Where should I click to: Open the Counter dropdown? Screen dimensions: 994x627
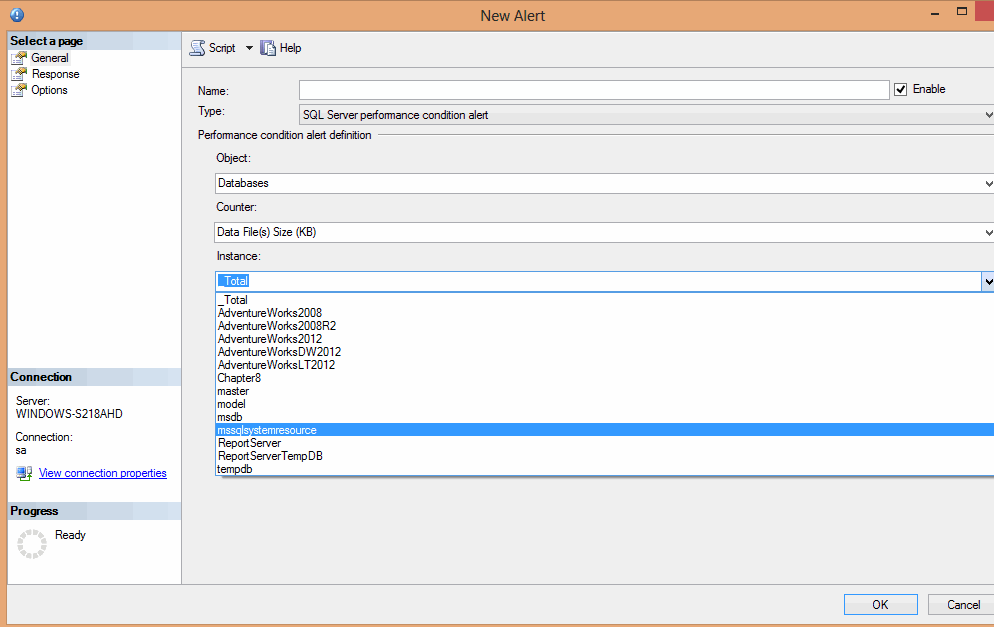click(988, 231)
